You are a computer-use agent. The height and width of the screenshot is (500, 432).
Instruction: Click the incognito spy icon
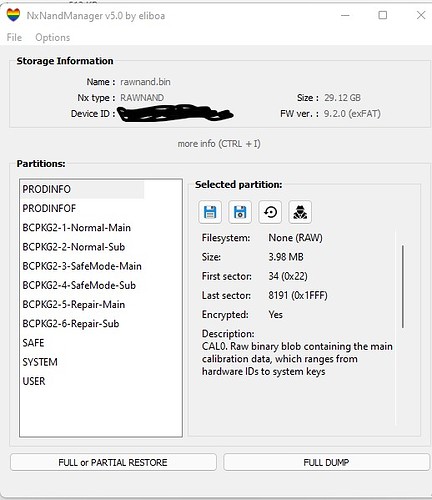(300, 212)
